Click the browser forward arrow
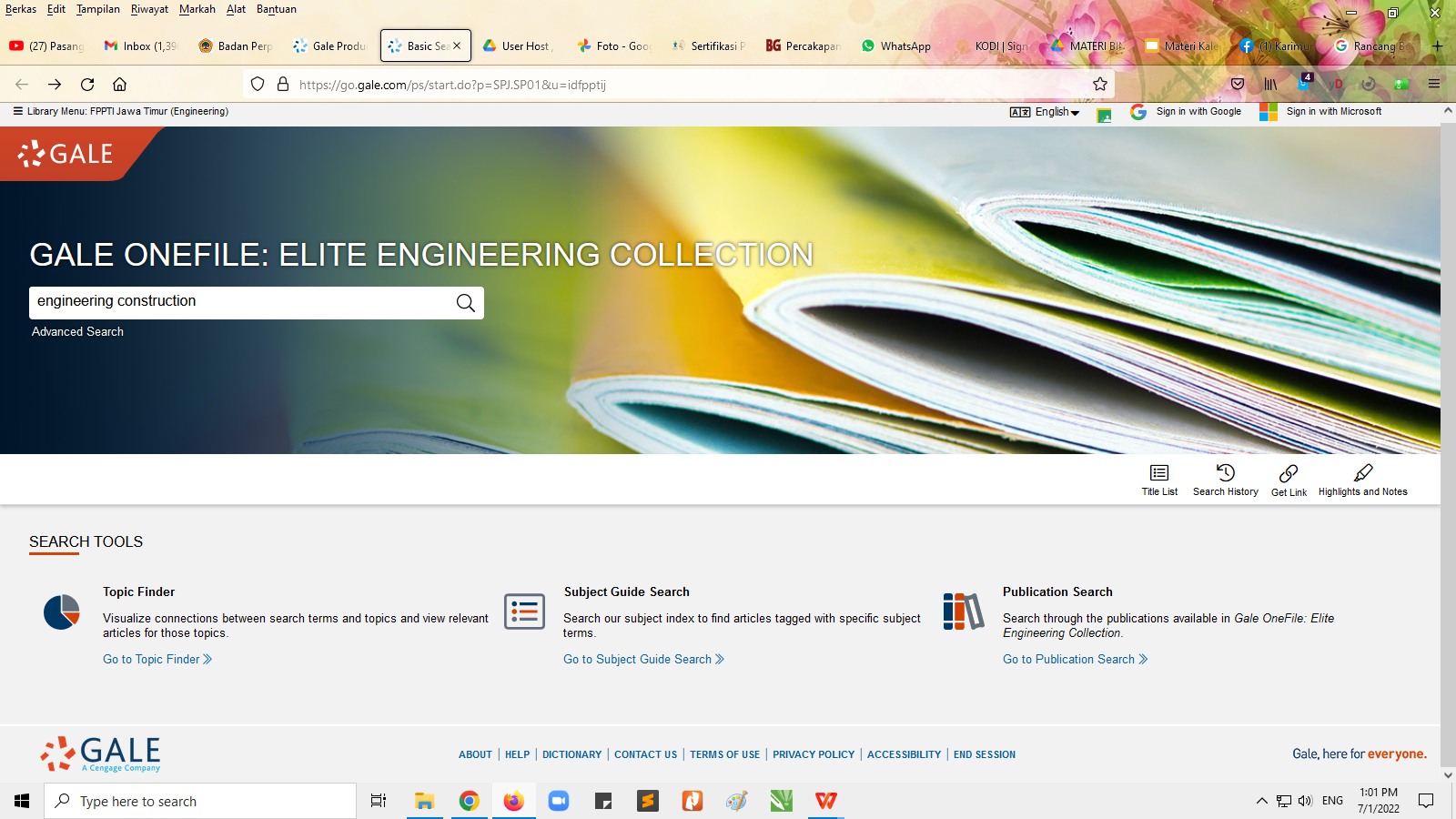This screenshot has width=1456, height=819. (x=55, y=85)
